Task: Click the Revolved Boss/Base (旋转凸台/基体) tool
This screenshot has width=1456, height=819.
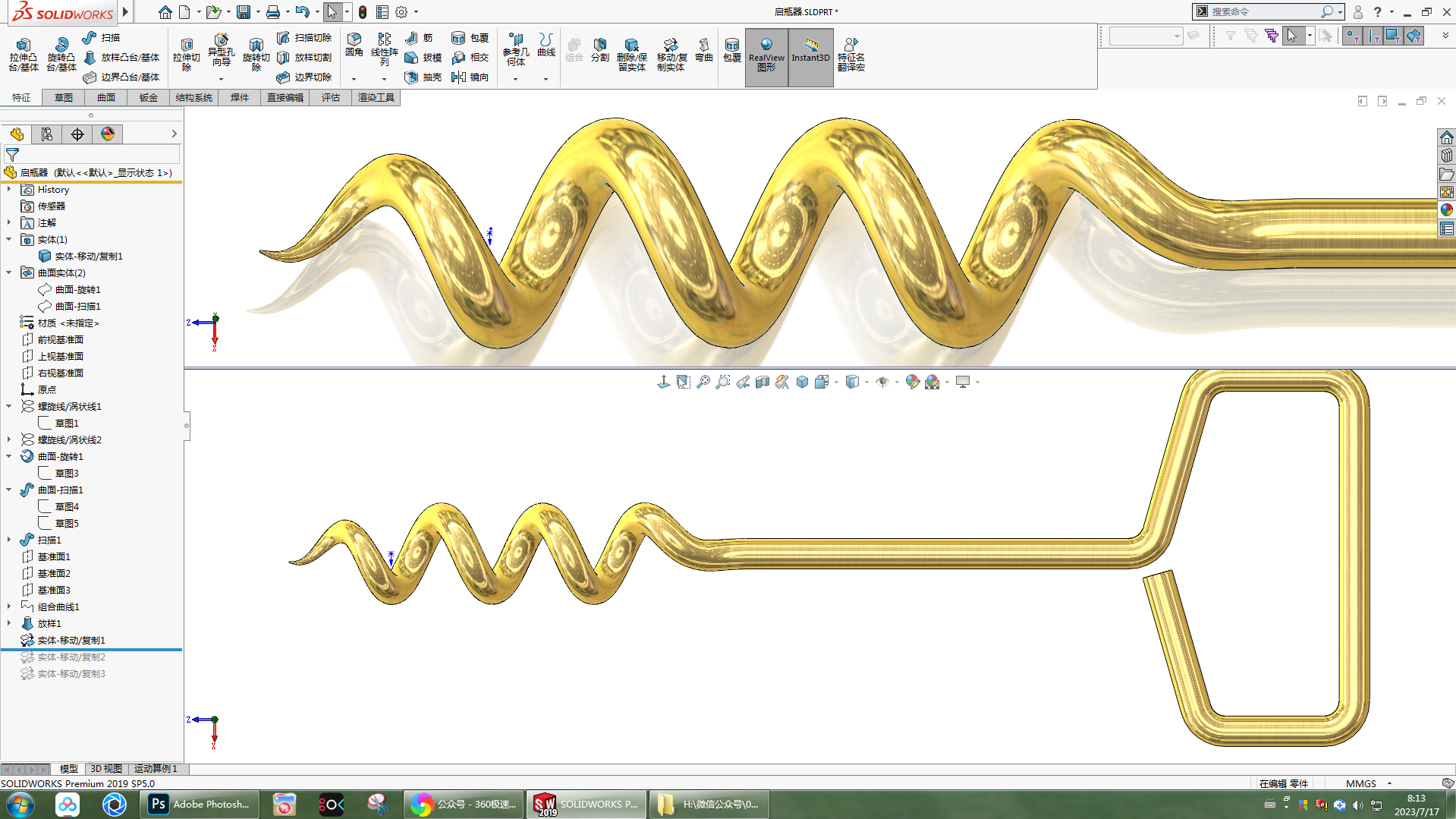Action: (x=61, y=55)
